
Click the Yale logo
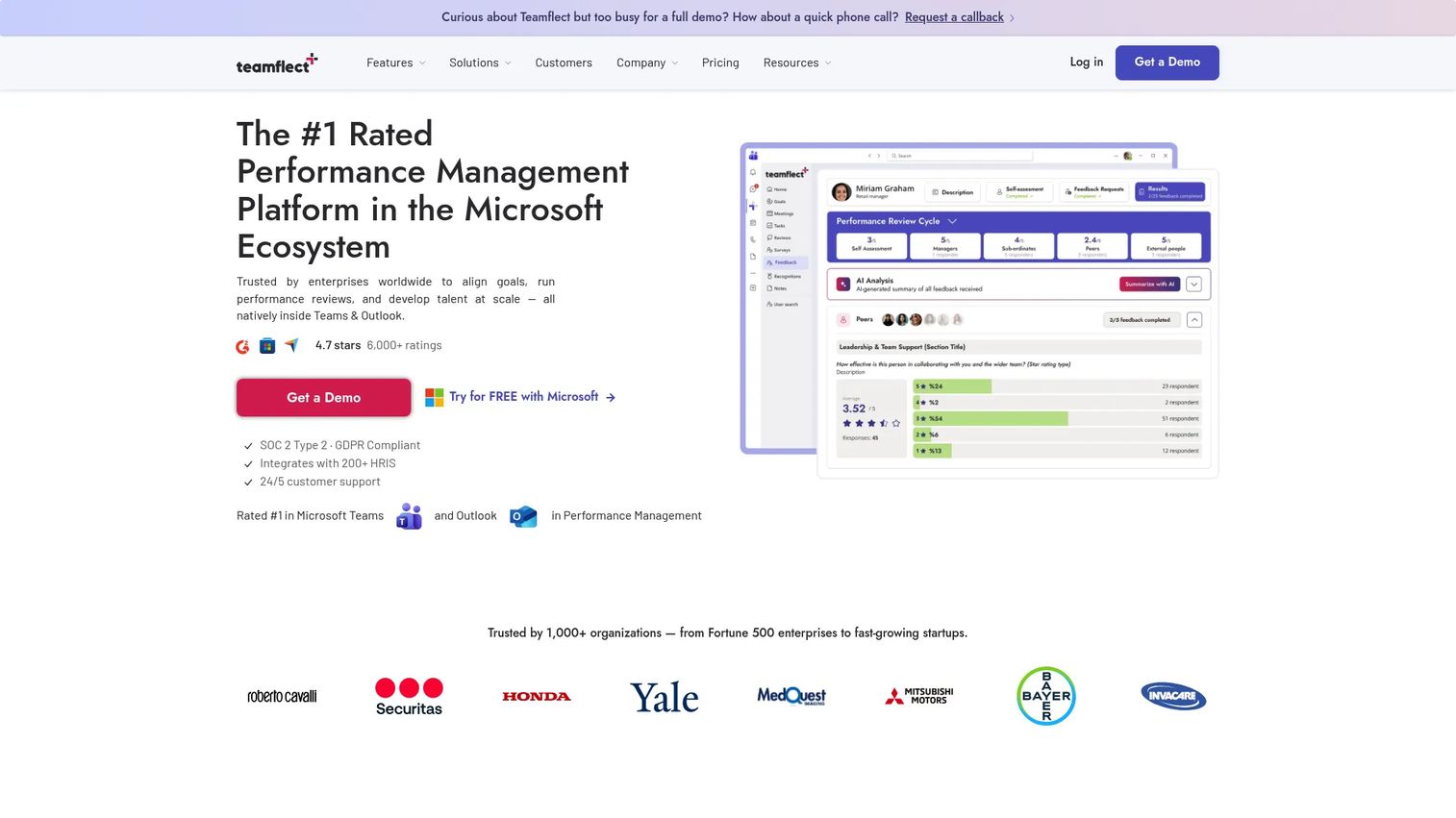coord(665,697)
